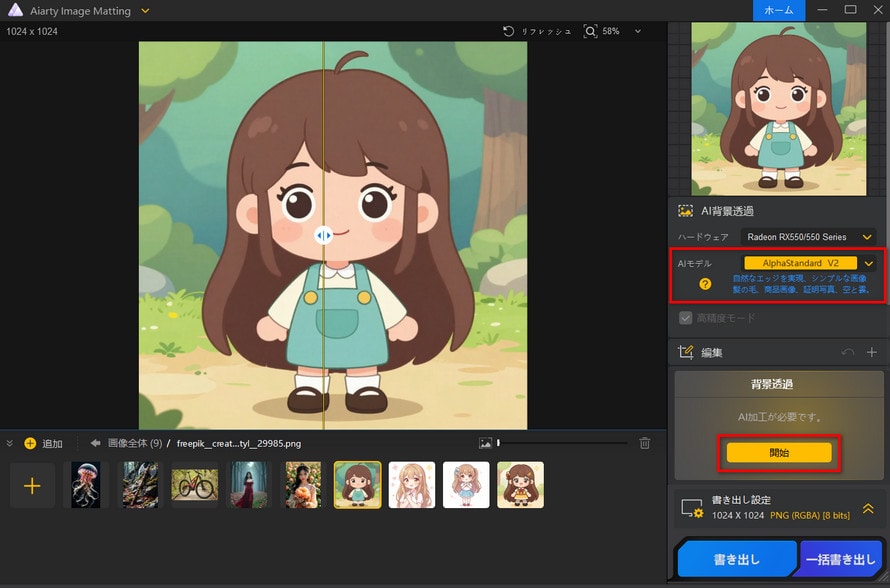The height and width of the screenshot is (588, 890).
Task: Select the red bicycle thumbnail
Action: [194, 485]
